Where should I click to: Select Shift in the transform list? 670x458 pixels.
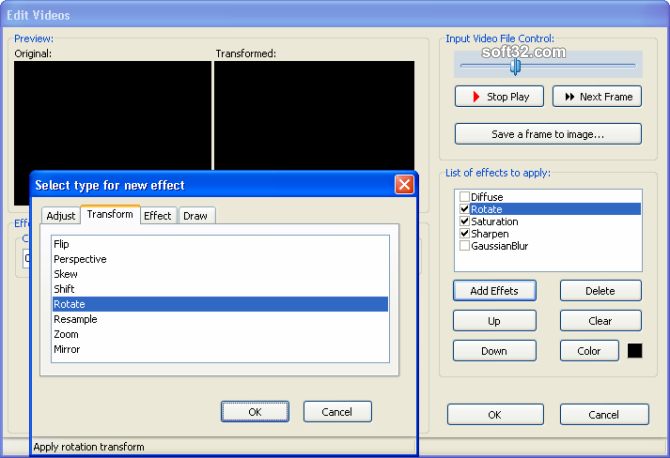220,289
